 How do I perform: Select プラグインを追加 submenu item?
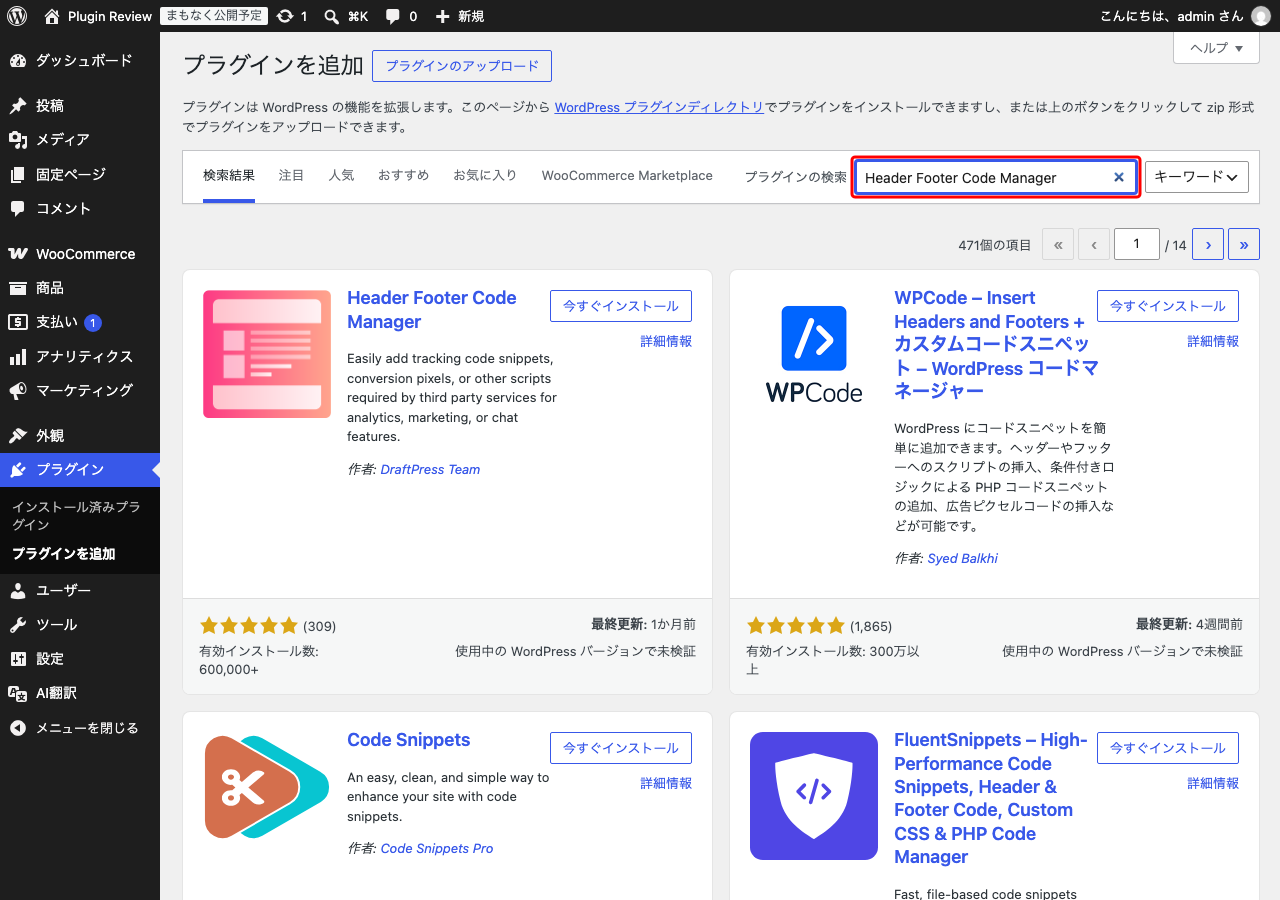64,554
